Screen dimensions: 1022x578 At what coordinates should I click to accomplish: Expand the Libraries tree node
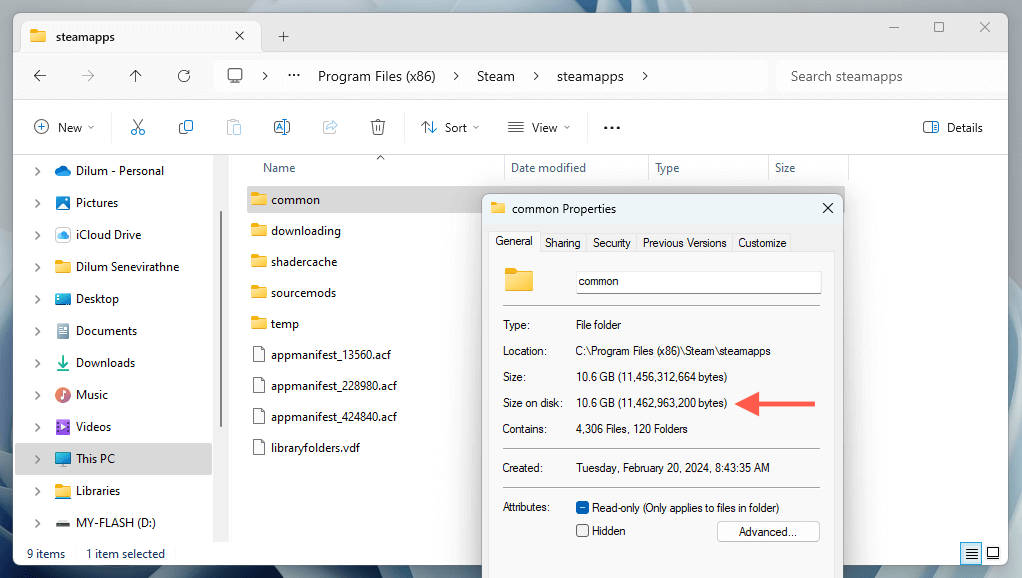pos(37,491)
